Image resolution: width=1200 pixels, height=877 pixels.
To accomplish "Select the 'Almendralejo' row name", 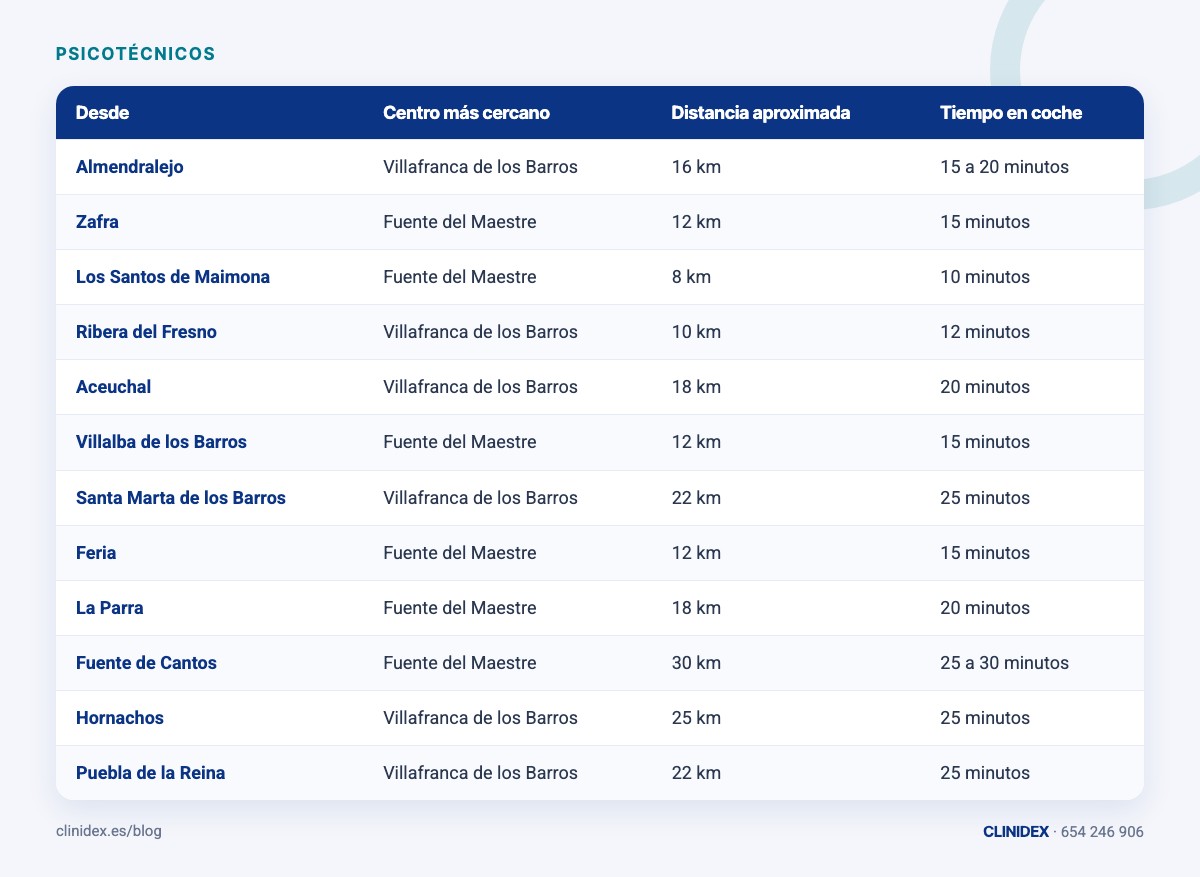I will (x=129, y=167).
